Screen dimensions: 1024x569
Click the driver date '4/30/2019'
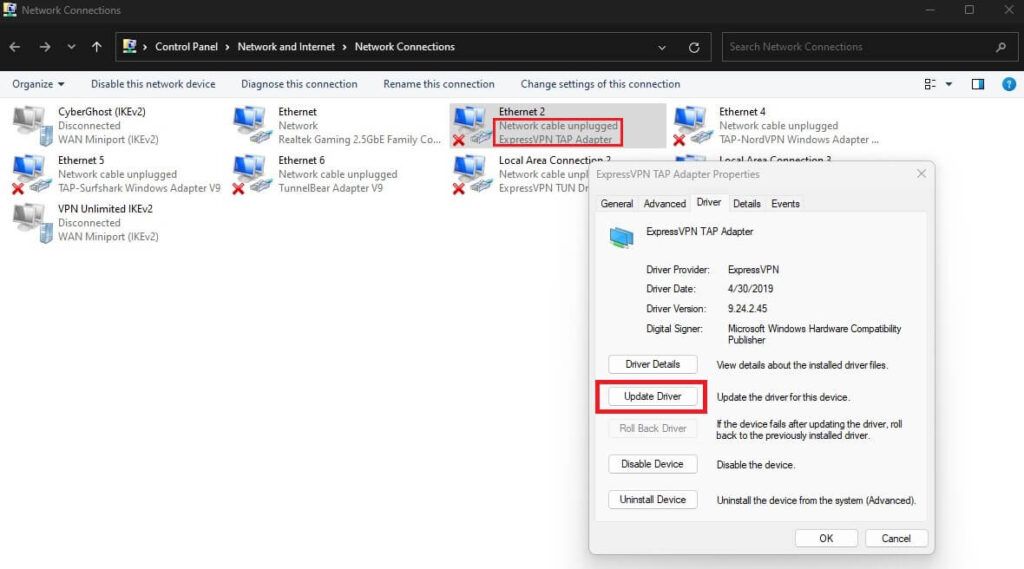(x=750, y=289)
